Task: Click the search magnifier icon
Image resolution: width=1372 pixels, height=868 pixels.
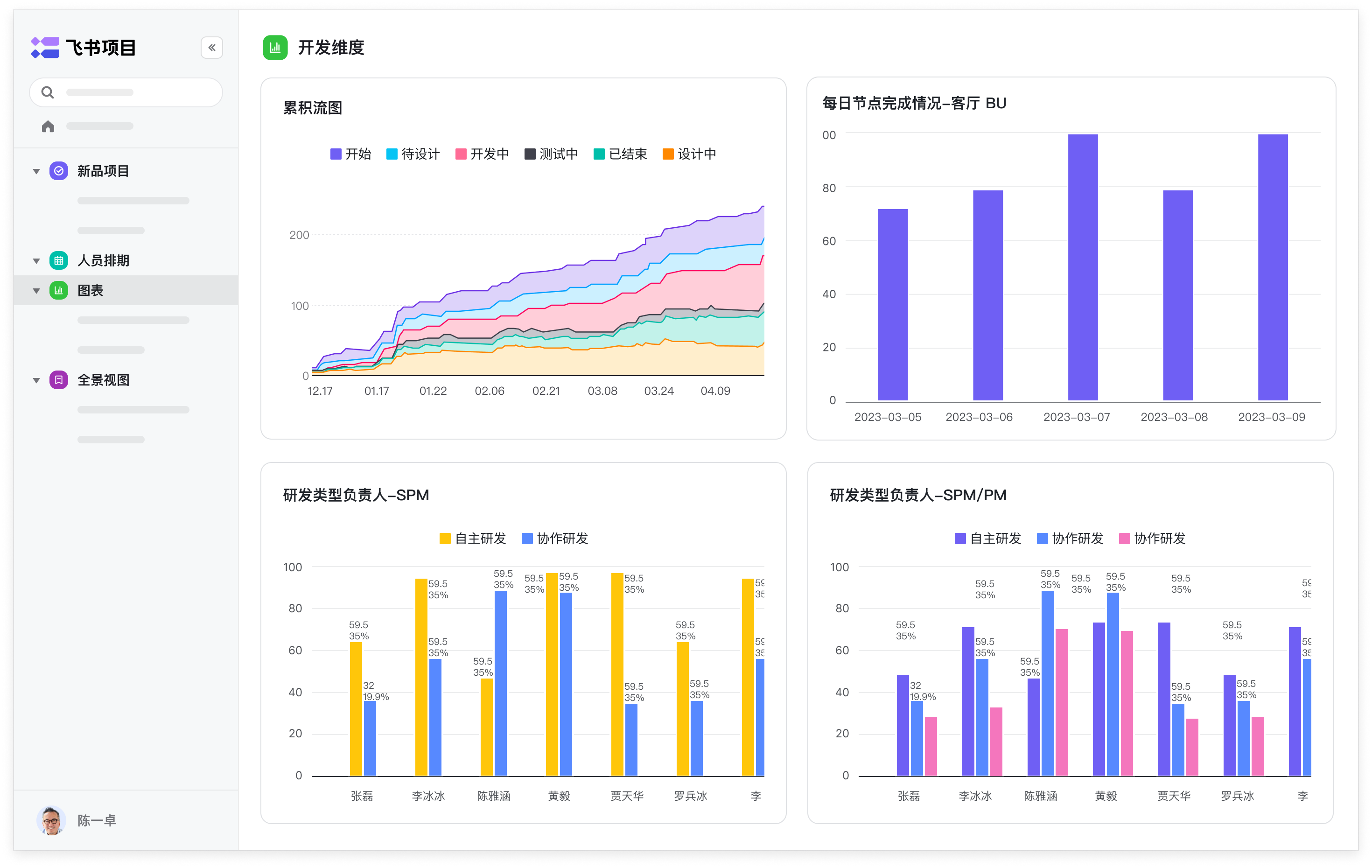Action: click(x=48, y=92)
